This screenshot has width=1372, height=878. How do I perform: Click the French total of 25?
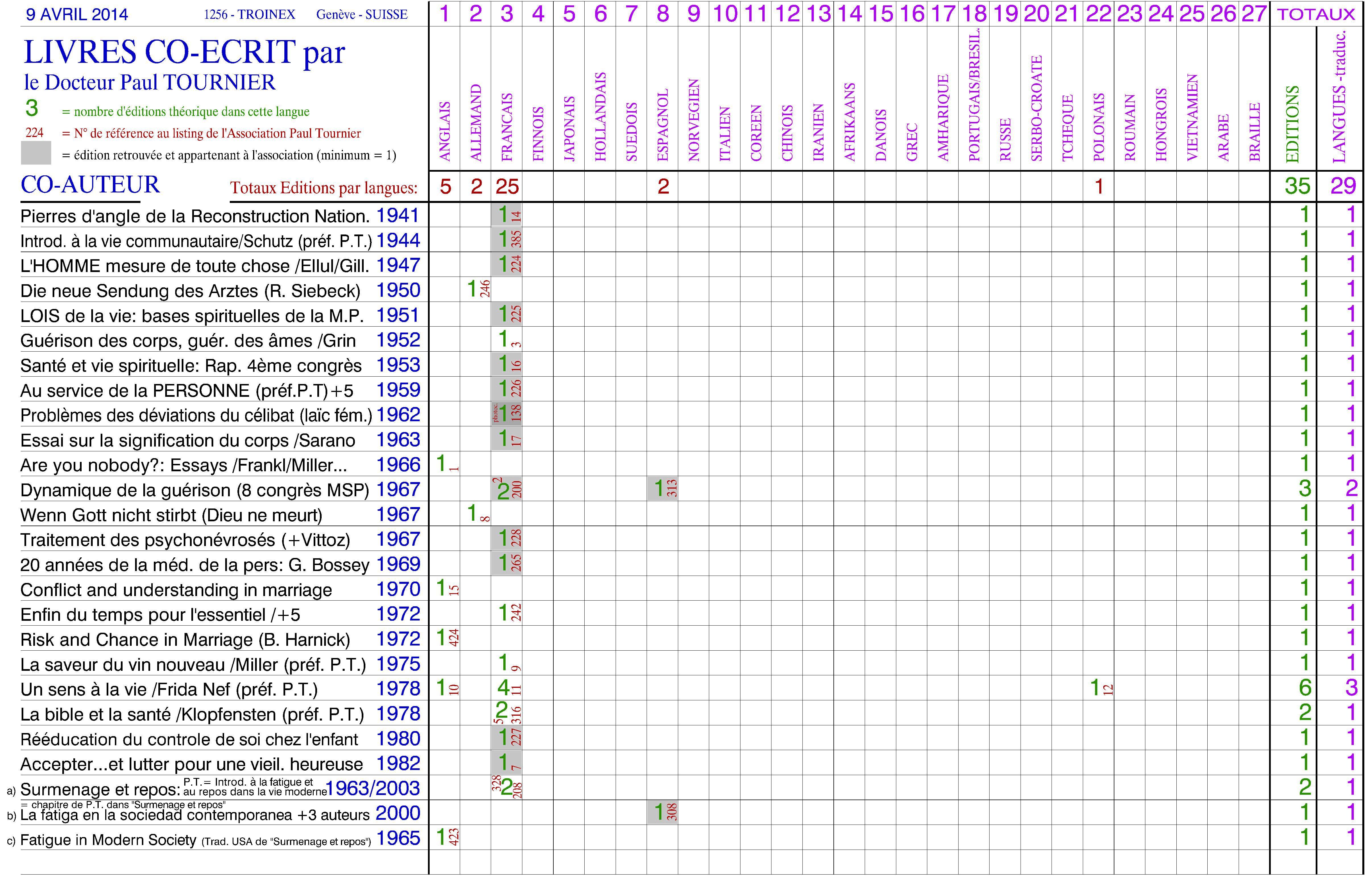pyautogui.click(x=507, y=186)
